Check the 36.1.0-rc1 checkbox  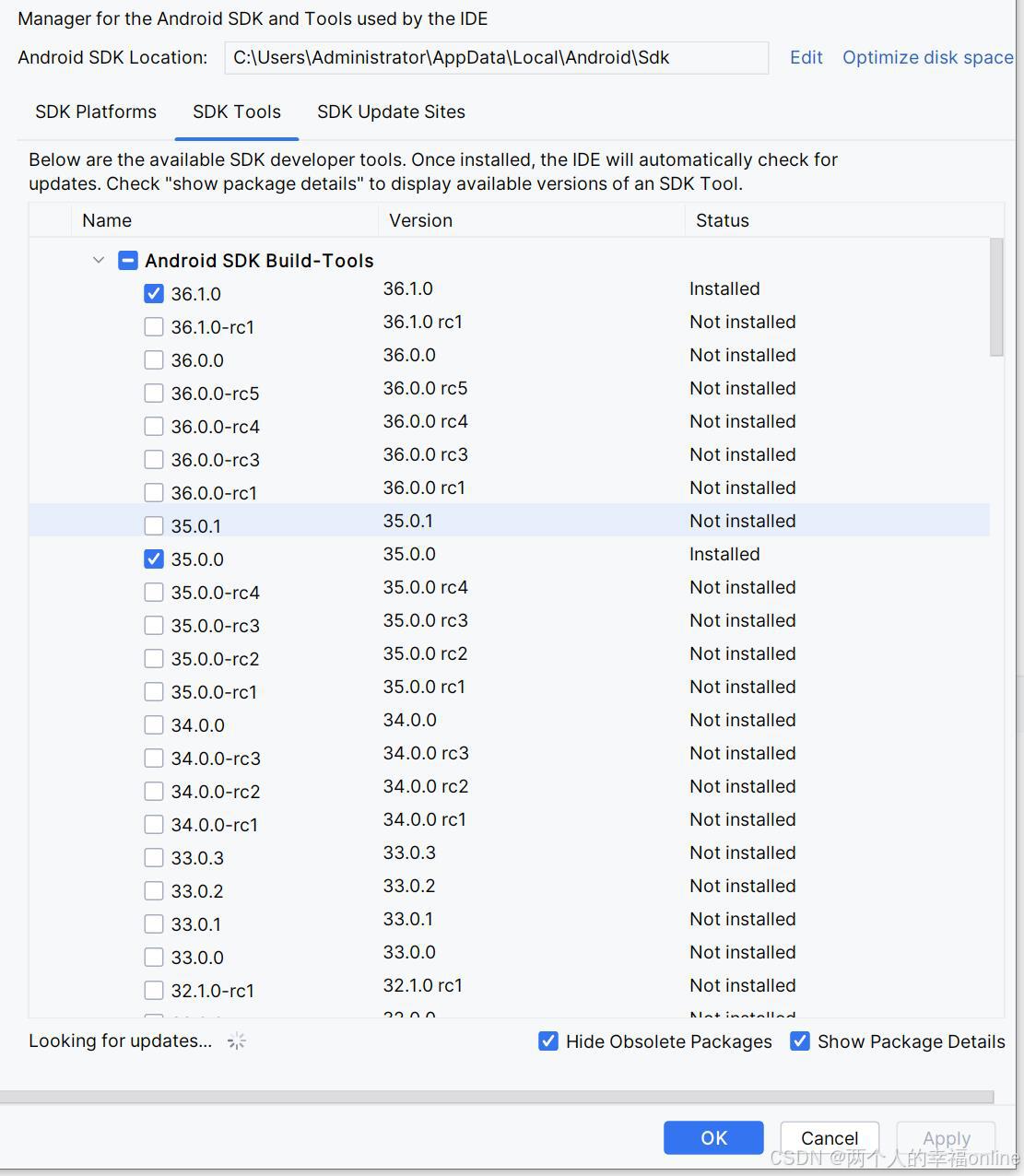[154, 327]
